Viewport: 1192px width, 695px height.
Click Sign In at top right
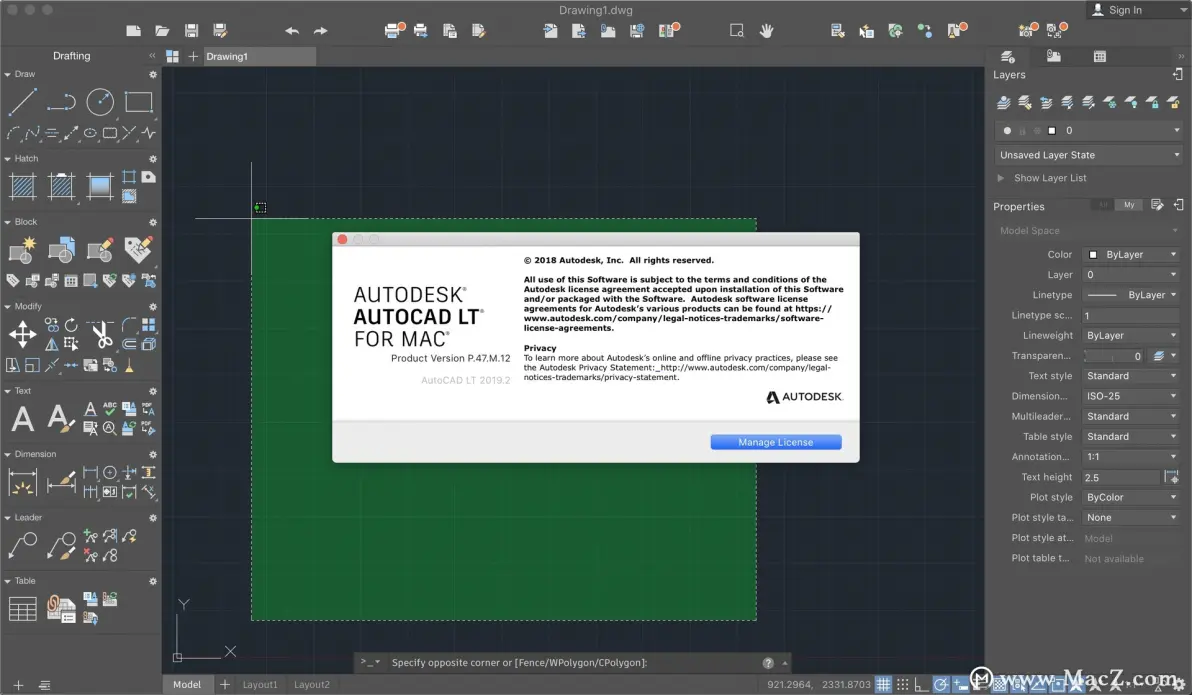[1125, 10]
